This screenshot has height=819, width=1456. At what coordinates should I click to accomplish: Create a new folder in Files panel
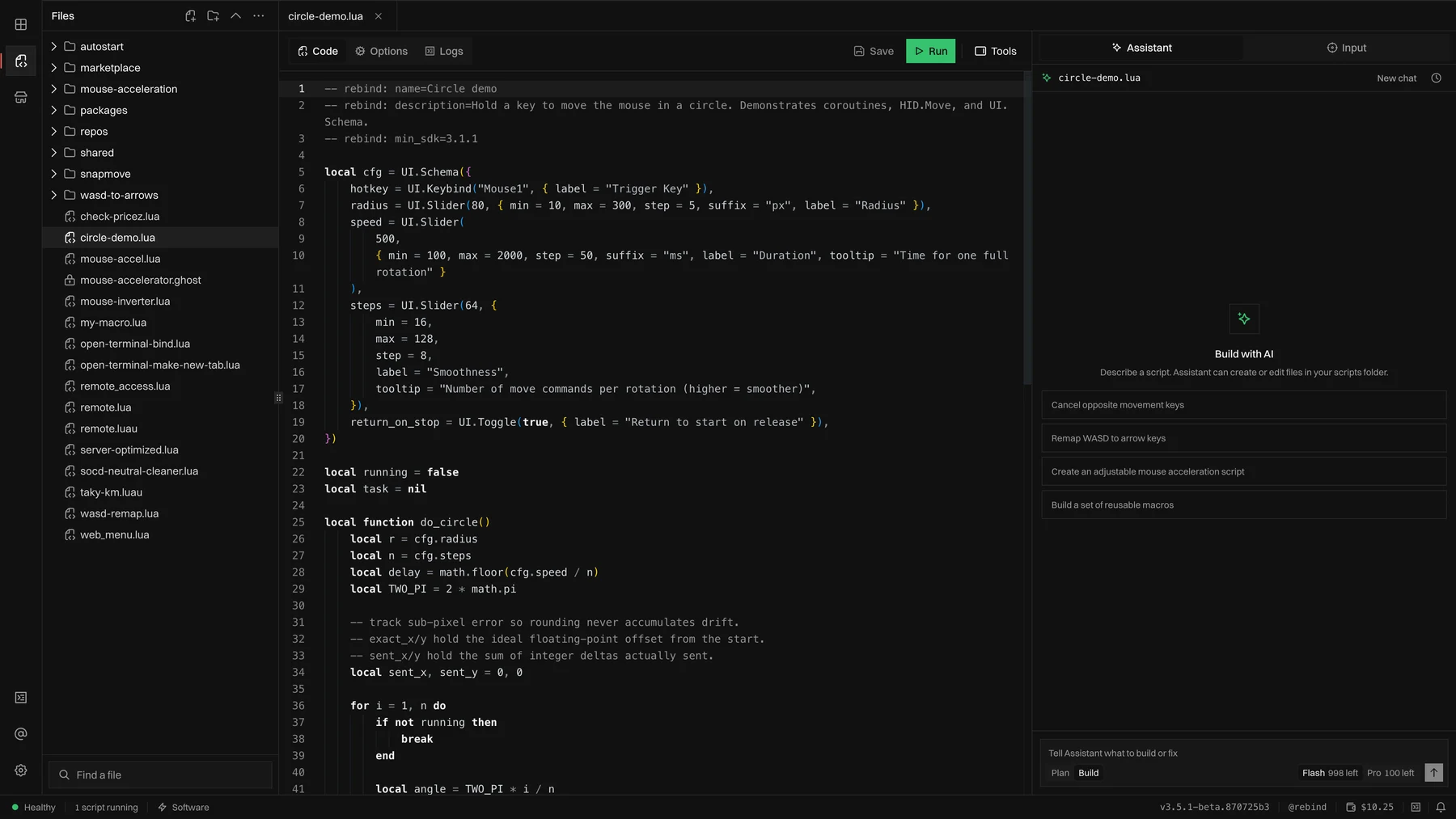coord(213,15)
